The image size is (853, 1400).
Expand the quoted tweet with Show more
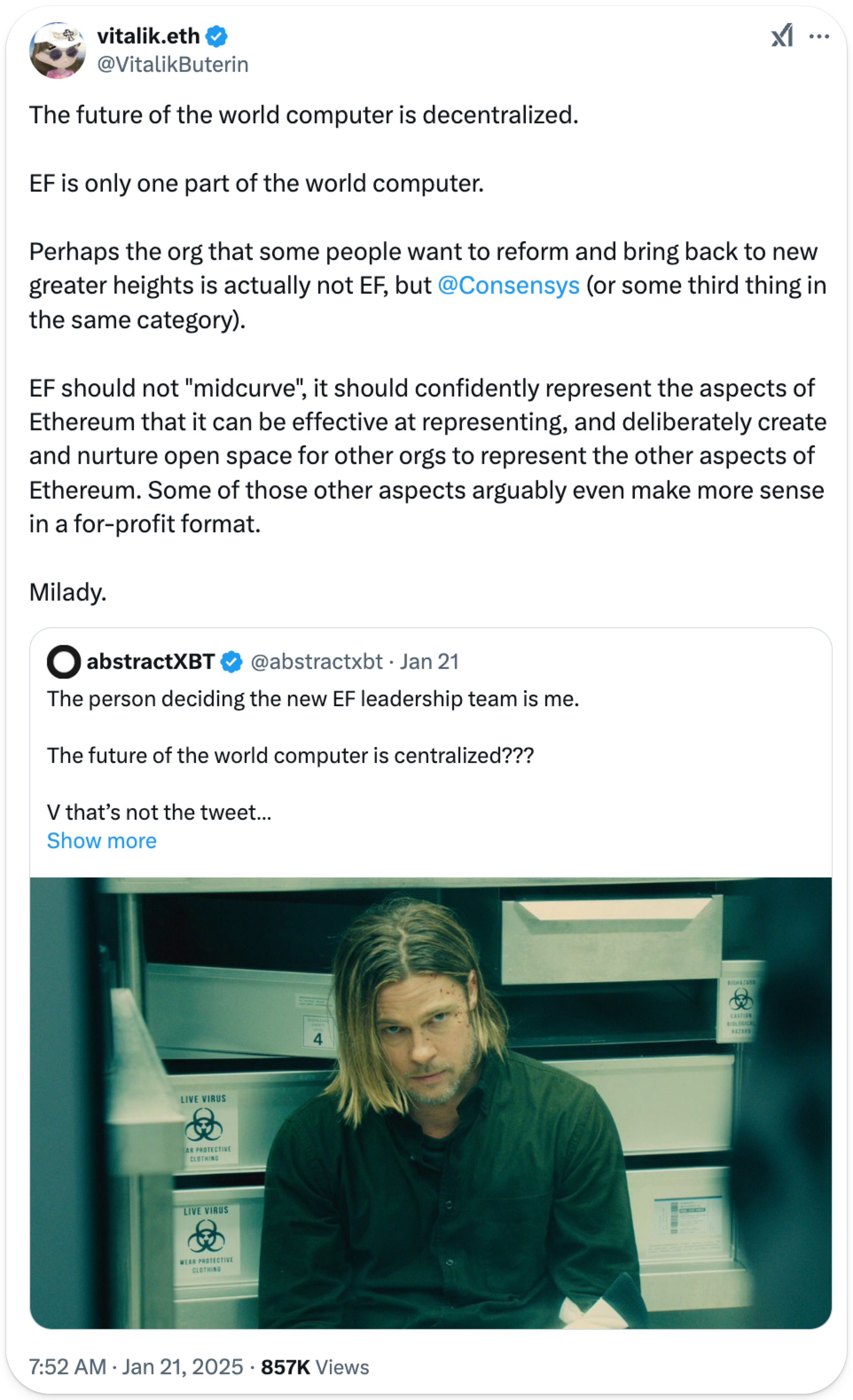[x=102, y=840]
